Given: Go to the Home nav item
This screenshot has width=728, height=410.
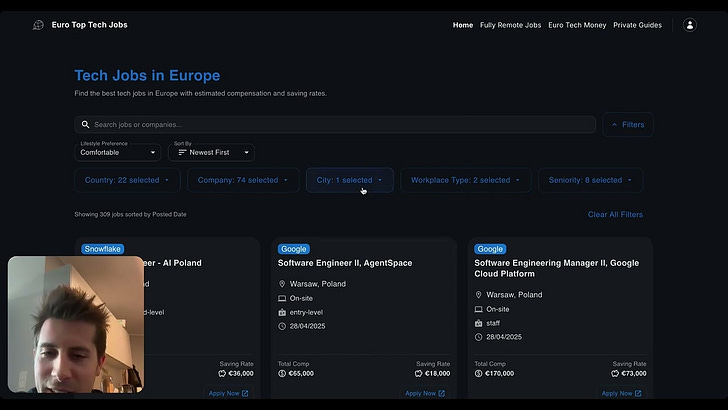Looking at the screenshot, I should pyautogui.click(x=463, y=25).
